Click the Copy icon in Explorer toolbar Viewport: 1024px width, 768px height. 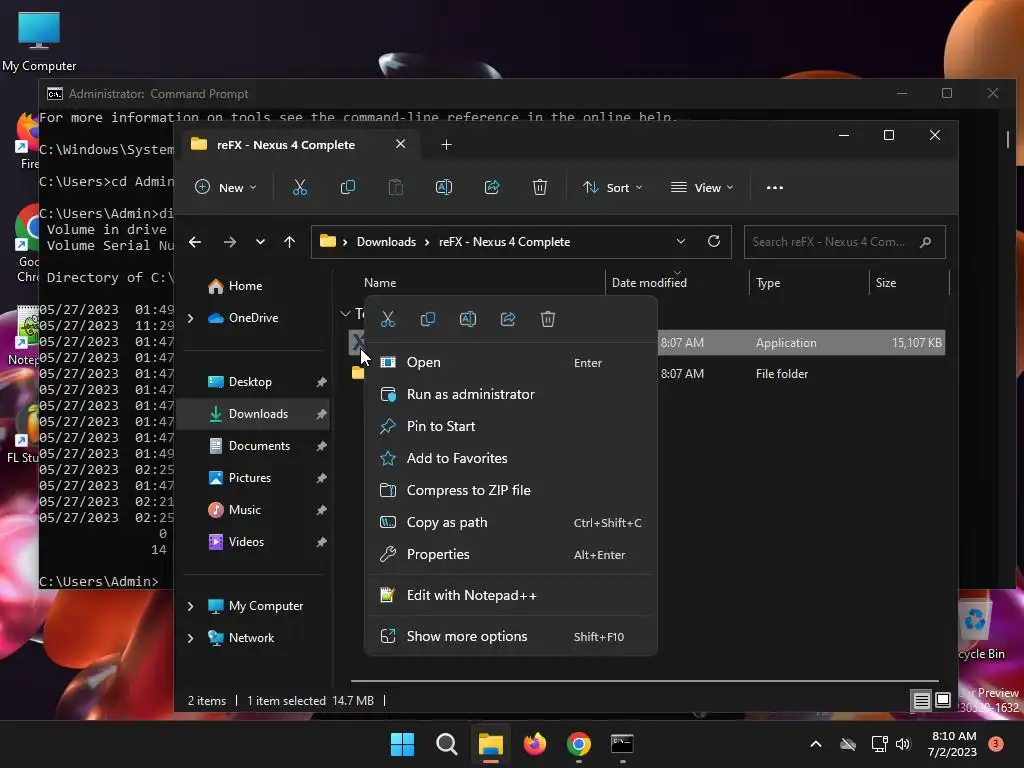pyautogui.click(x=348, y=187)
